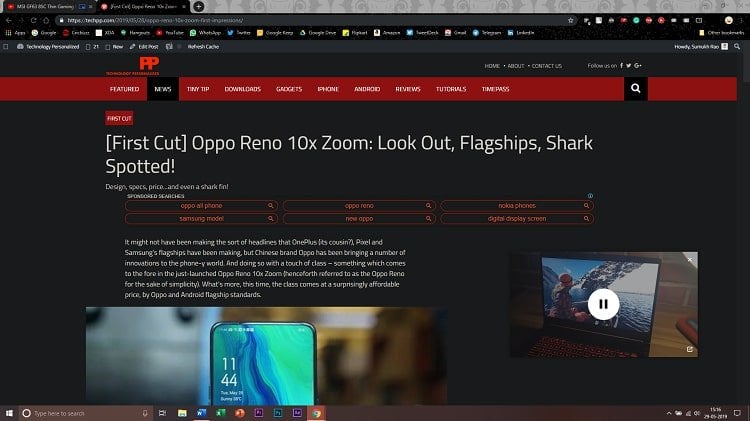This screenshot has height=421, width=750.
Task: Follow on Facebook icon in header
Action: coord(621,66)
